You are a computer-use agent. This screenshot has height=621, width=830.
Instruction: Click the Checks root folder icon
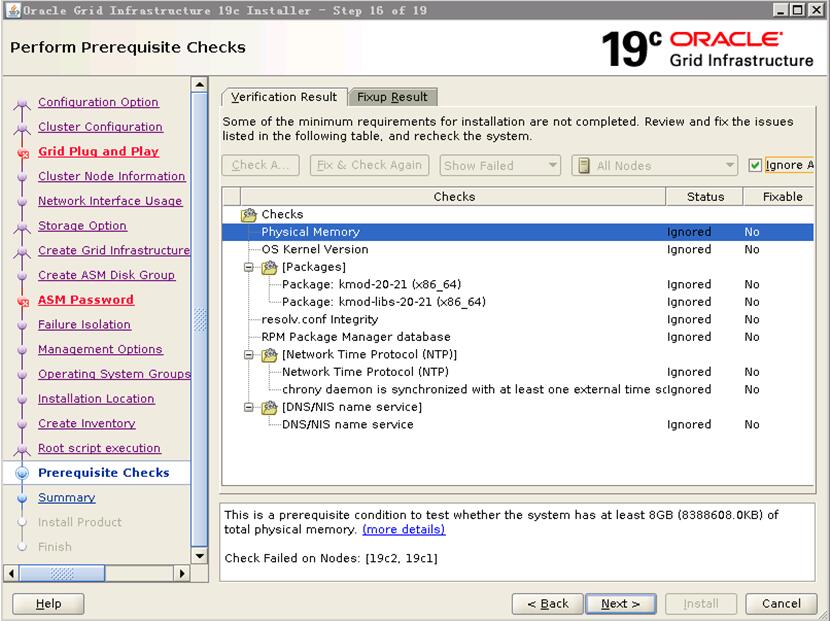tap(248, 214)
